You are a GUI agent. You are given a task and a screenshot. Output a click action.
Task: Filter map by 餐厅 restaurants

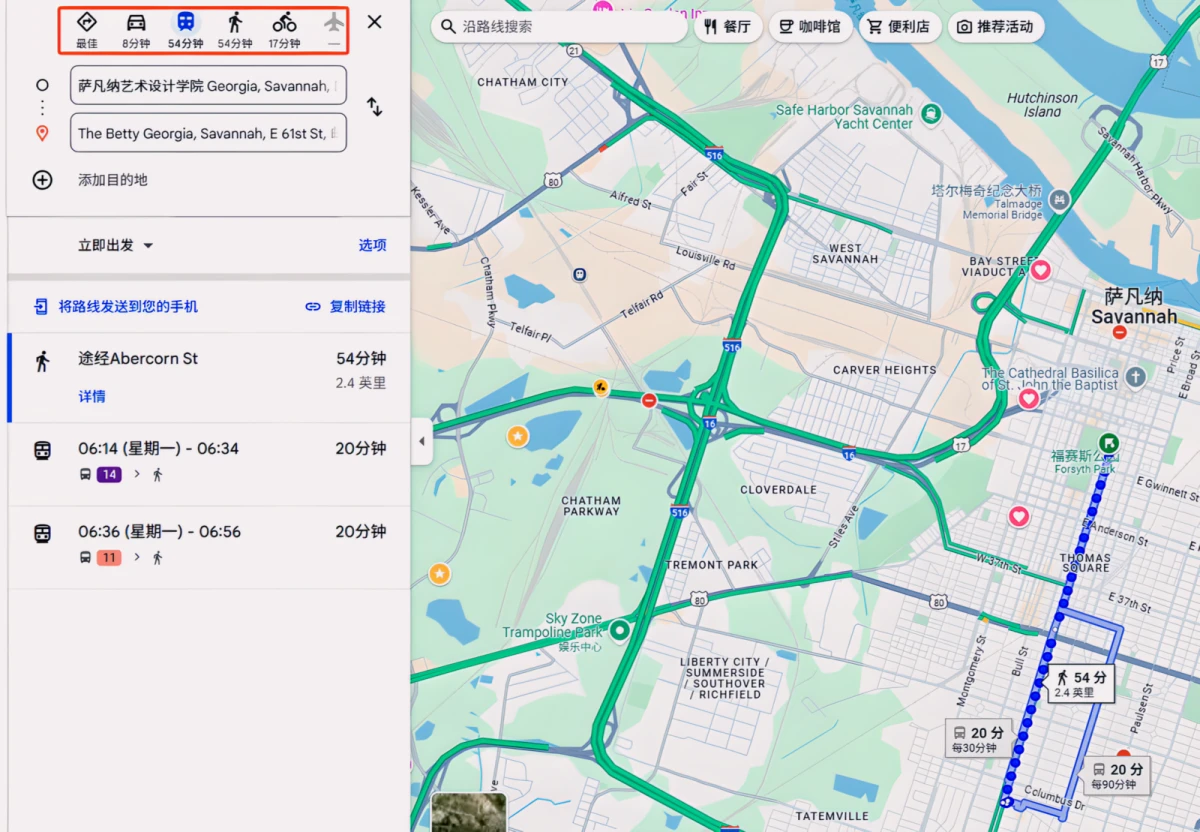pos(727,27)
